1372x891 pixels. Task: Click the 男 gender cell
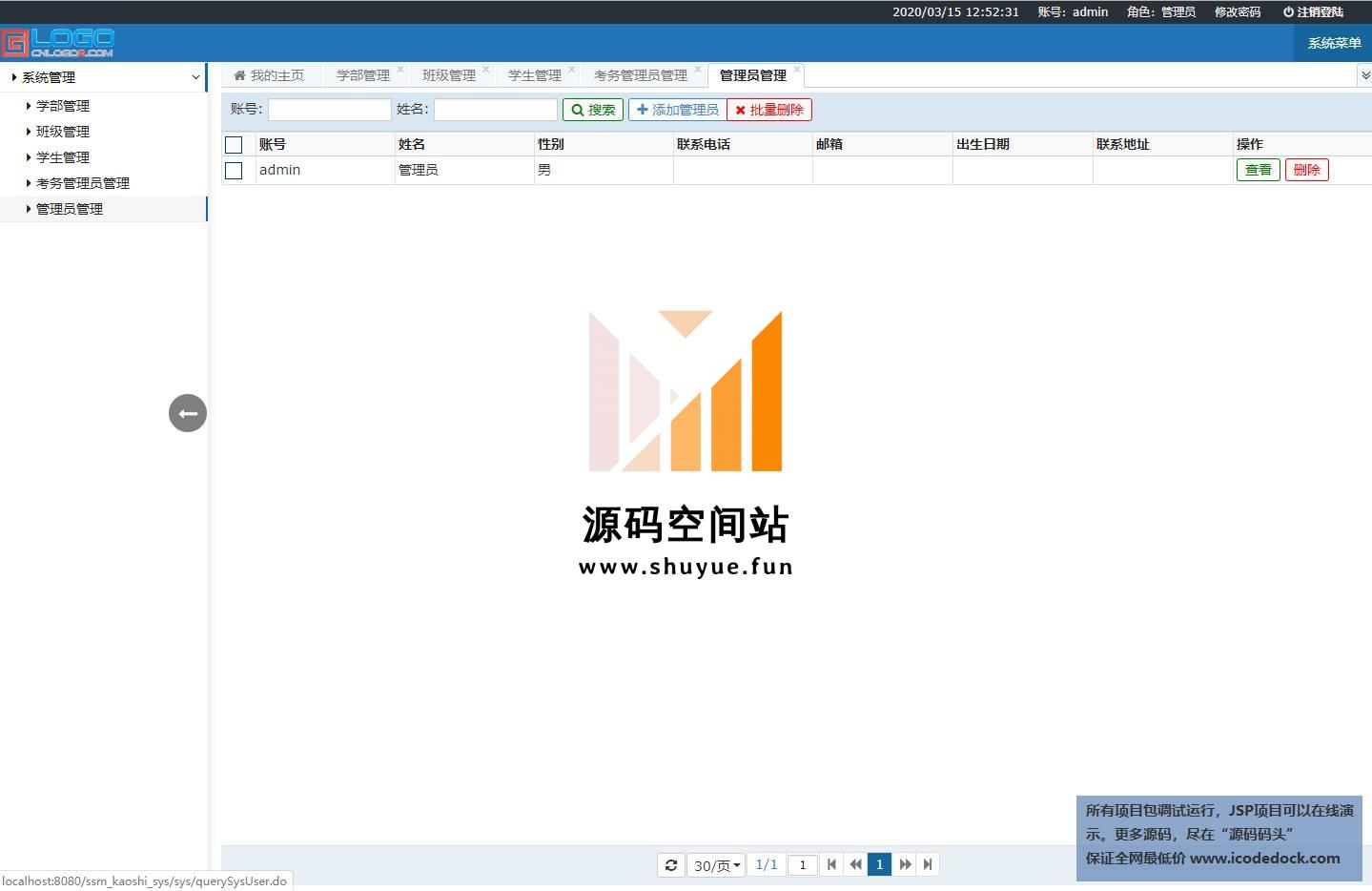click(x=604, y=170)
